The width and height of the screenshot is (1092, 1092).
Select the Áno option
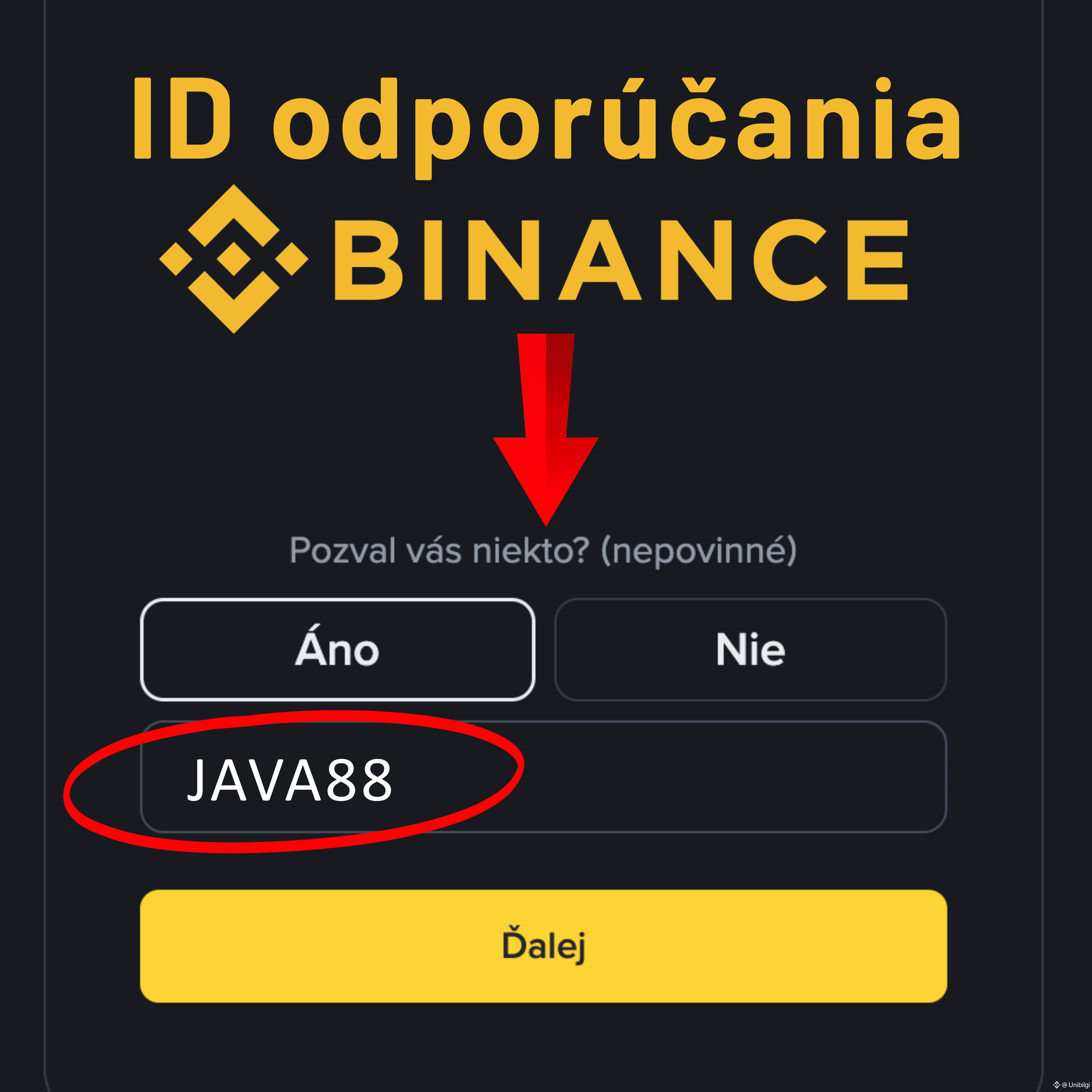pyautogui.click(x=337, y=649)
